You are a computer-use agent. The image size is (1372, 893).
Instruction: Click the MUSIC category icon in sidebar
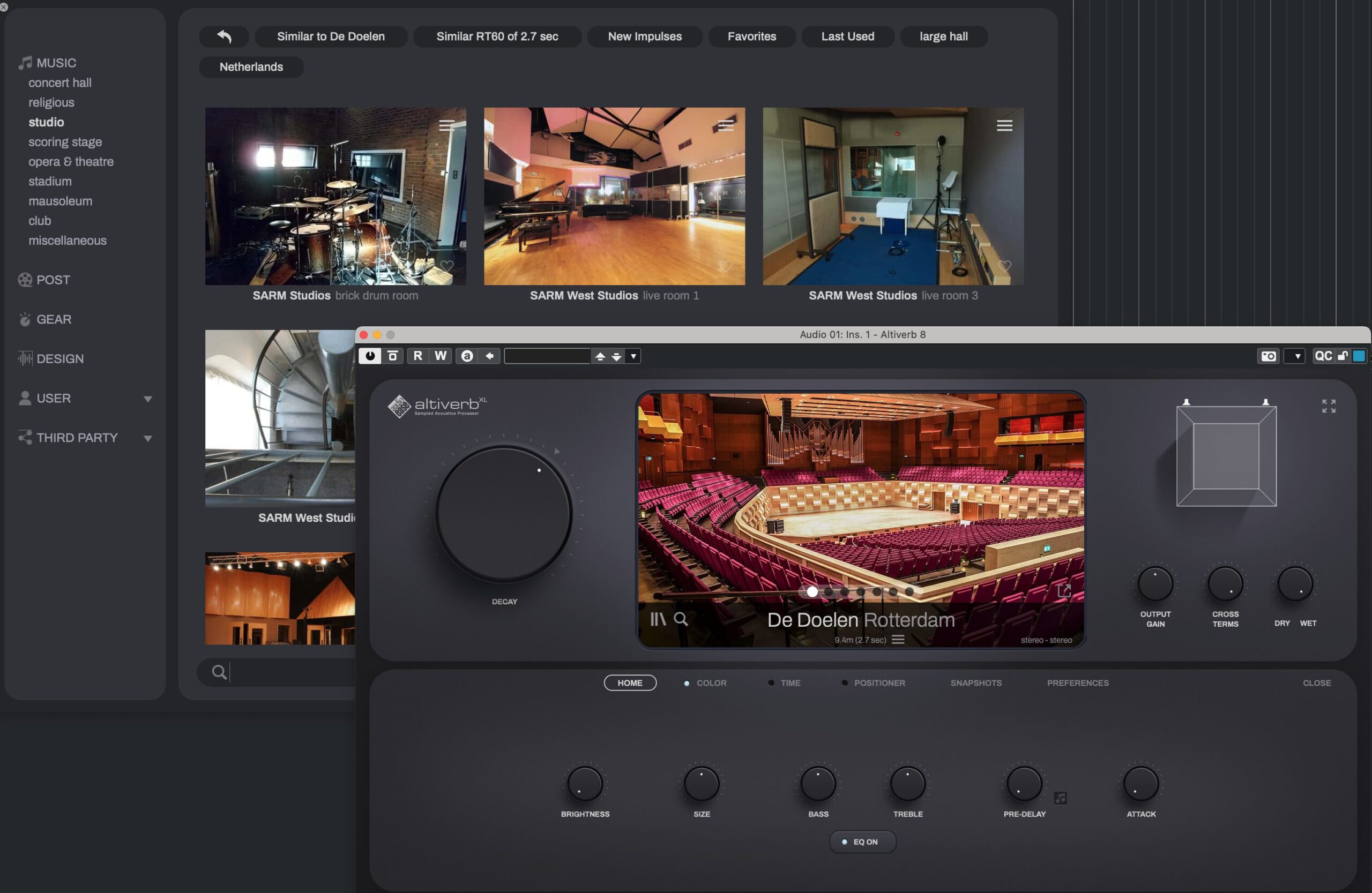[25, 63]
